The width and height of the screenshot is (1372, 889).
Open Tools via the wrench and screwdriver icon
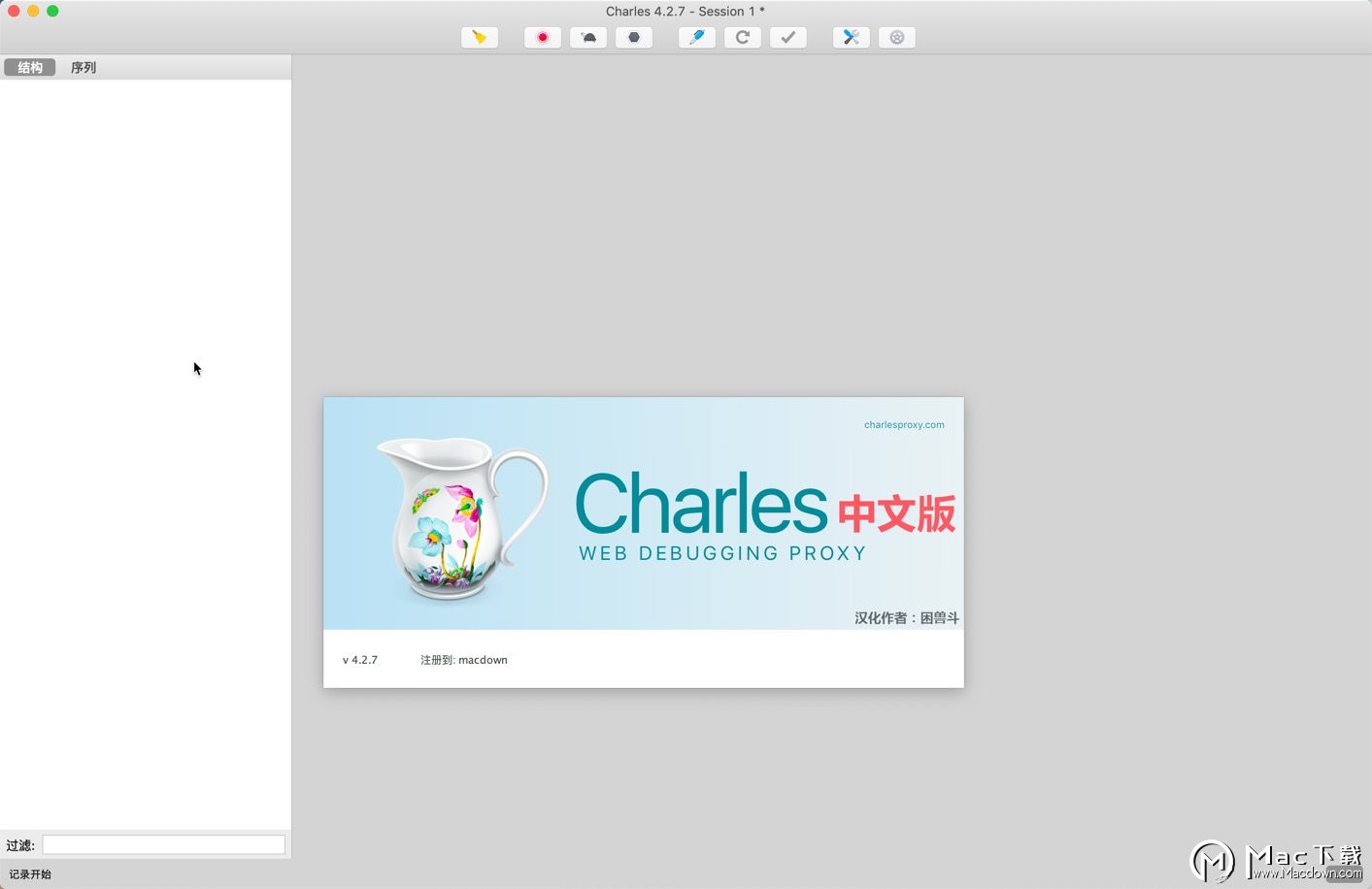click(852, 37)
